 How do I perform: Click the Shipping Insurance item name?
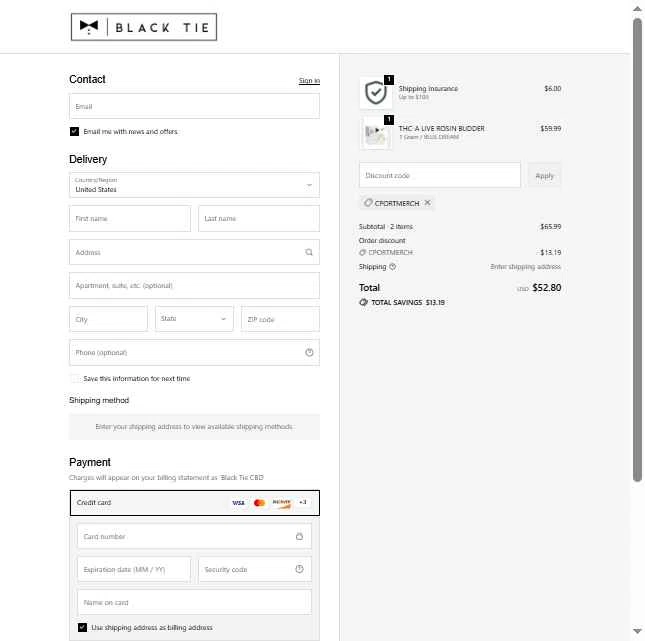[x=428, y=88]
